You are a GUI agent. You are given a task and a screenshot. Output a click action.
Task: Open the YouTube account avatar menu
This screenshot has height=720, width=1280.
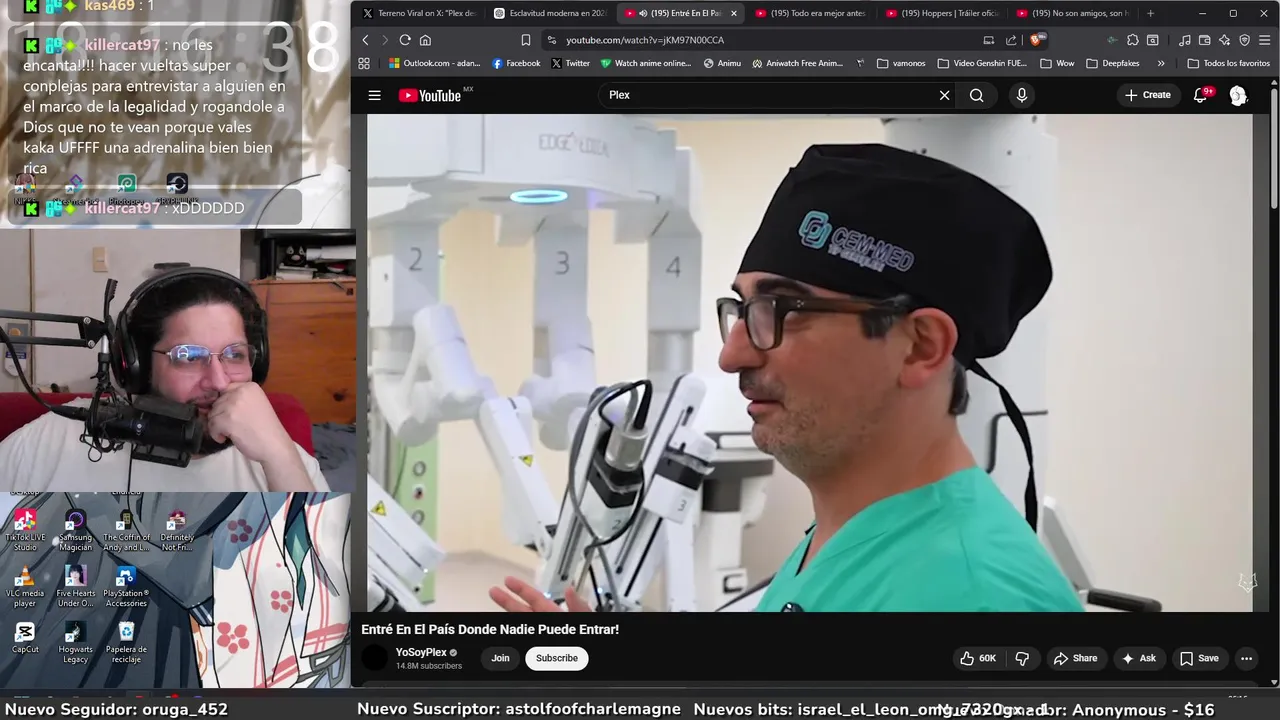click(1238, 95)
